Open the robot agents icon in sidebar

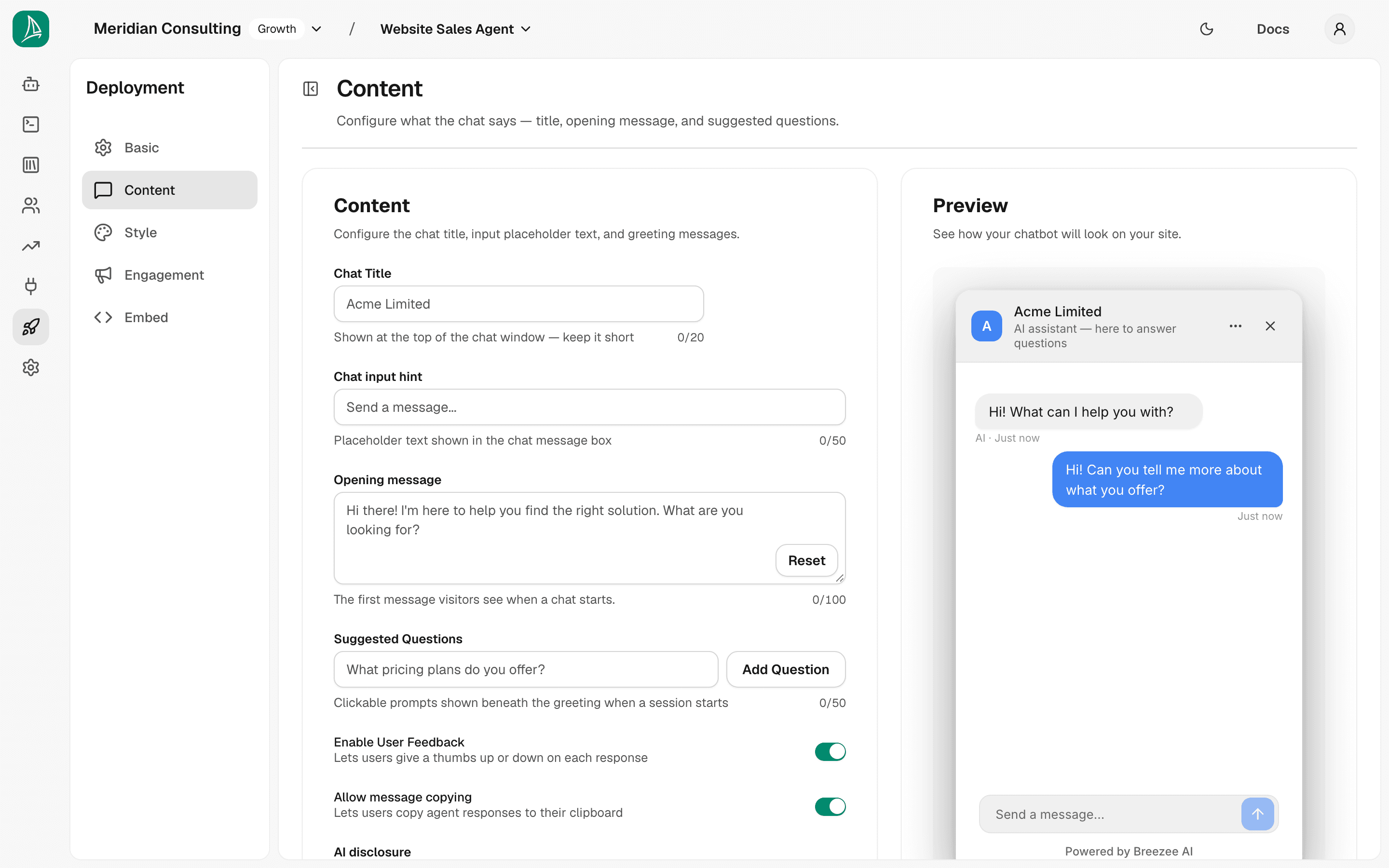(x=31, y=84)
